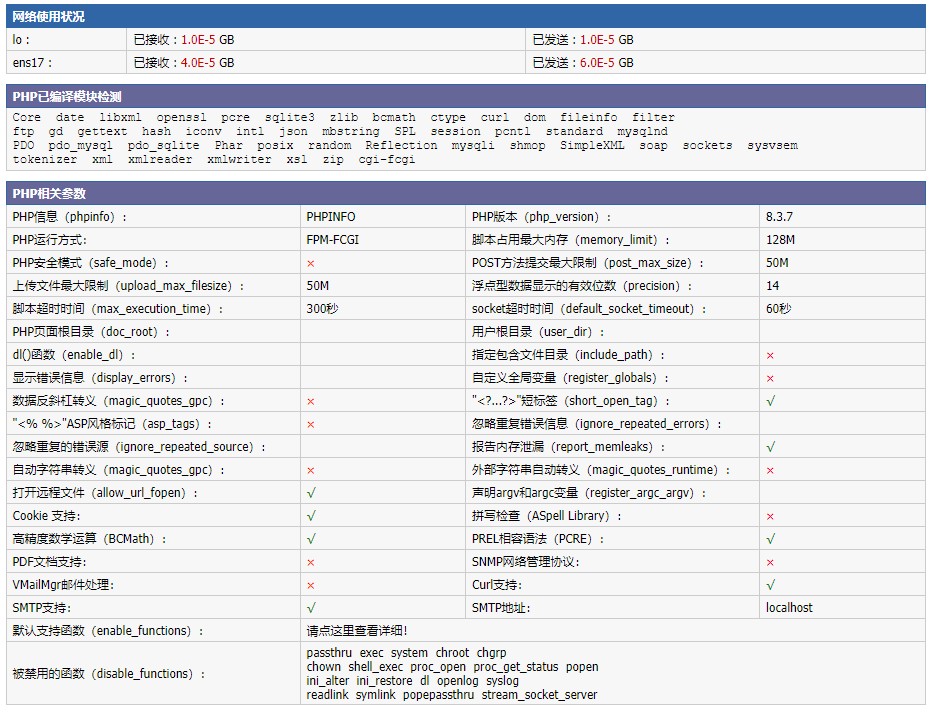Click the 网络使用状况 section header
The height and width of the screenshot is (713, 934).
coord(48,17)
